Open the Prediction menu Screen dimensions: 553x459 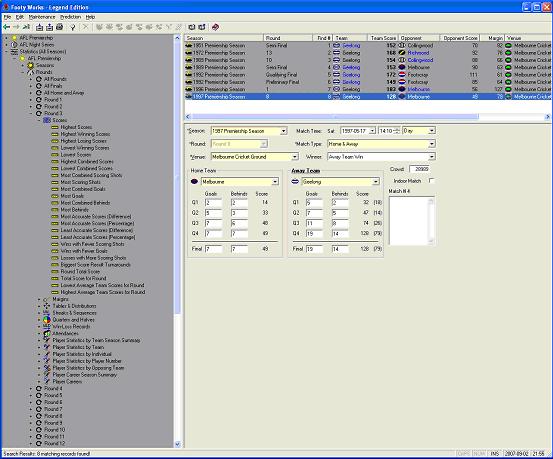tap(70, 17)
